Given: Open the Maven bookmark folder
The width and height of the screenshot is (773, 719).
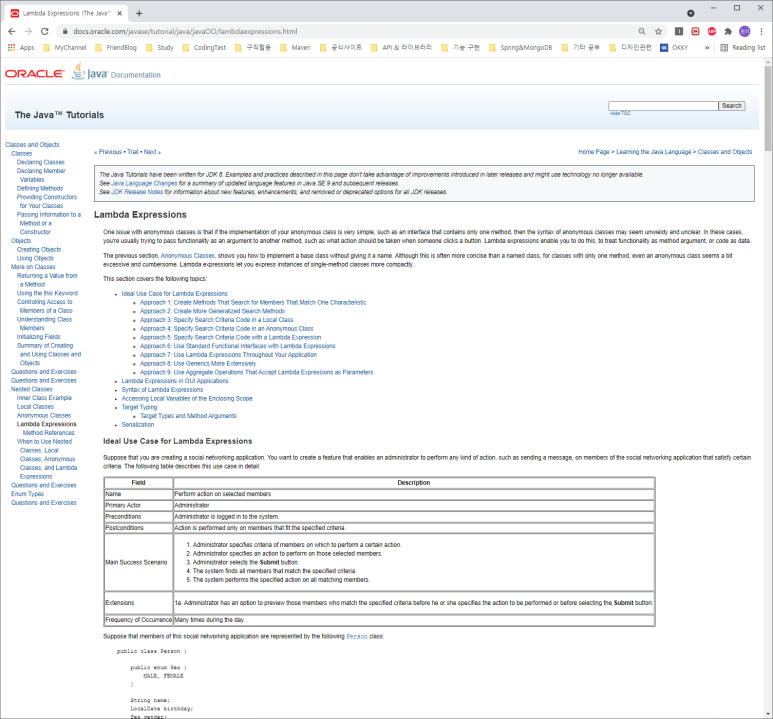Looking at the screenshot, I should [x=295, y=47].
